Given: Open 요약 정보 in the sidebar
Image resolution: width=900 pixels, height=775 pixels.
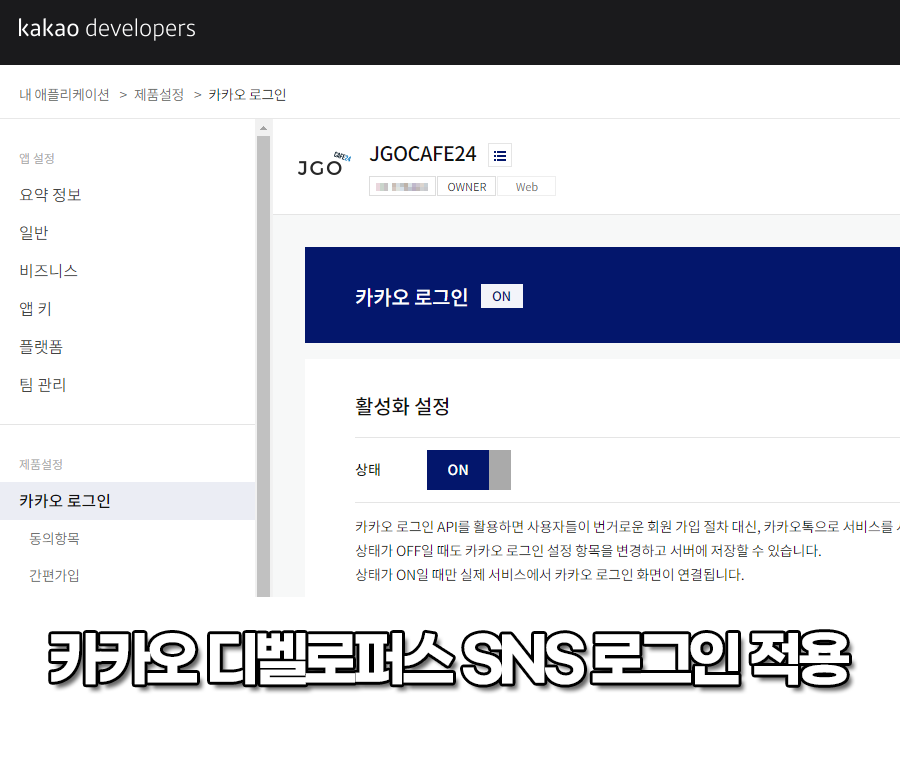Looking at the screenshot, I should (51, 195).
